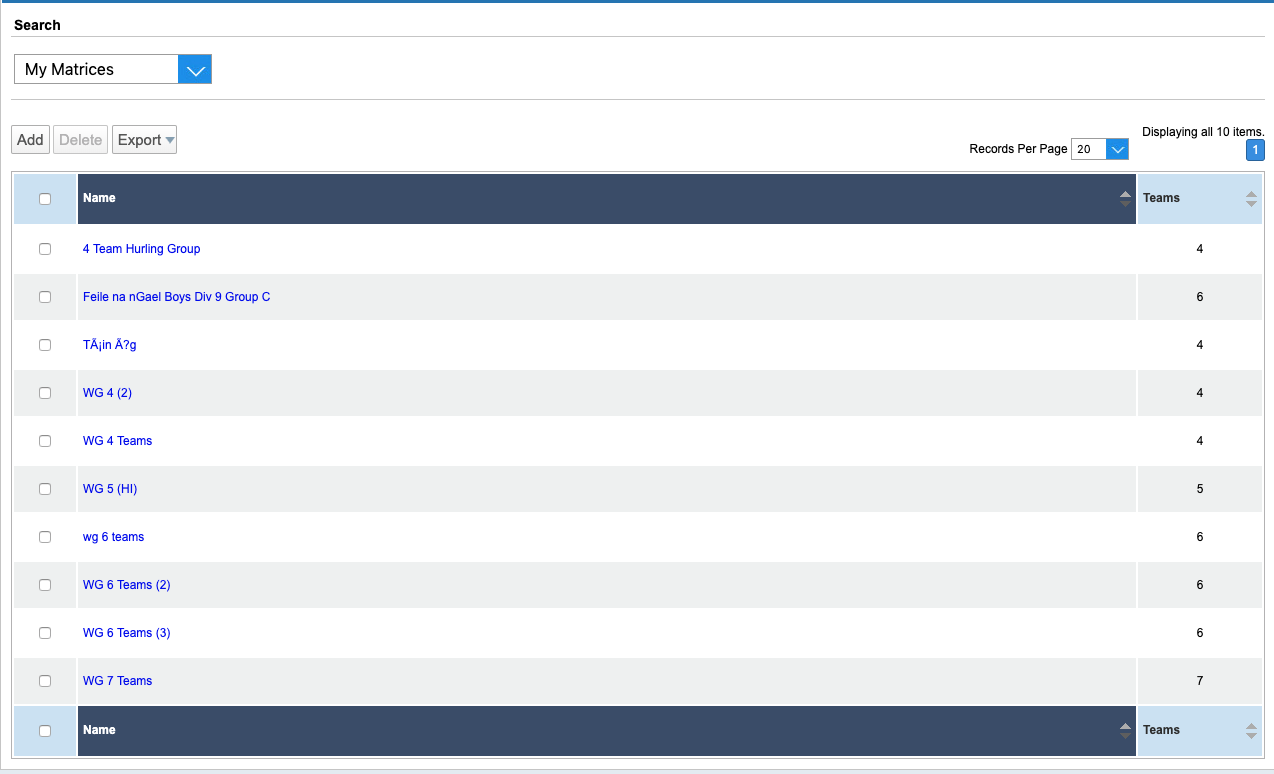Sort by Name using top header sort arrows

1126,199
